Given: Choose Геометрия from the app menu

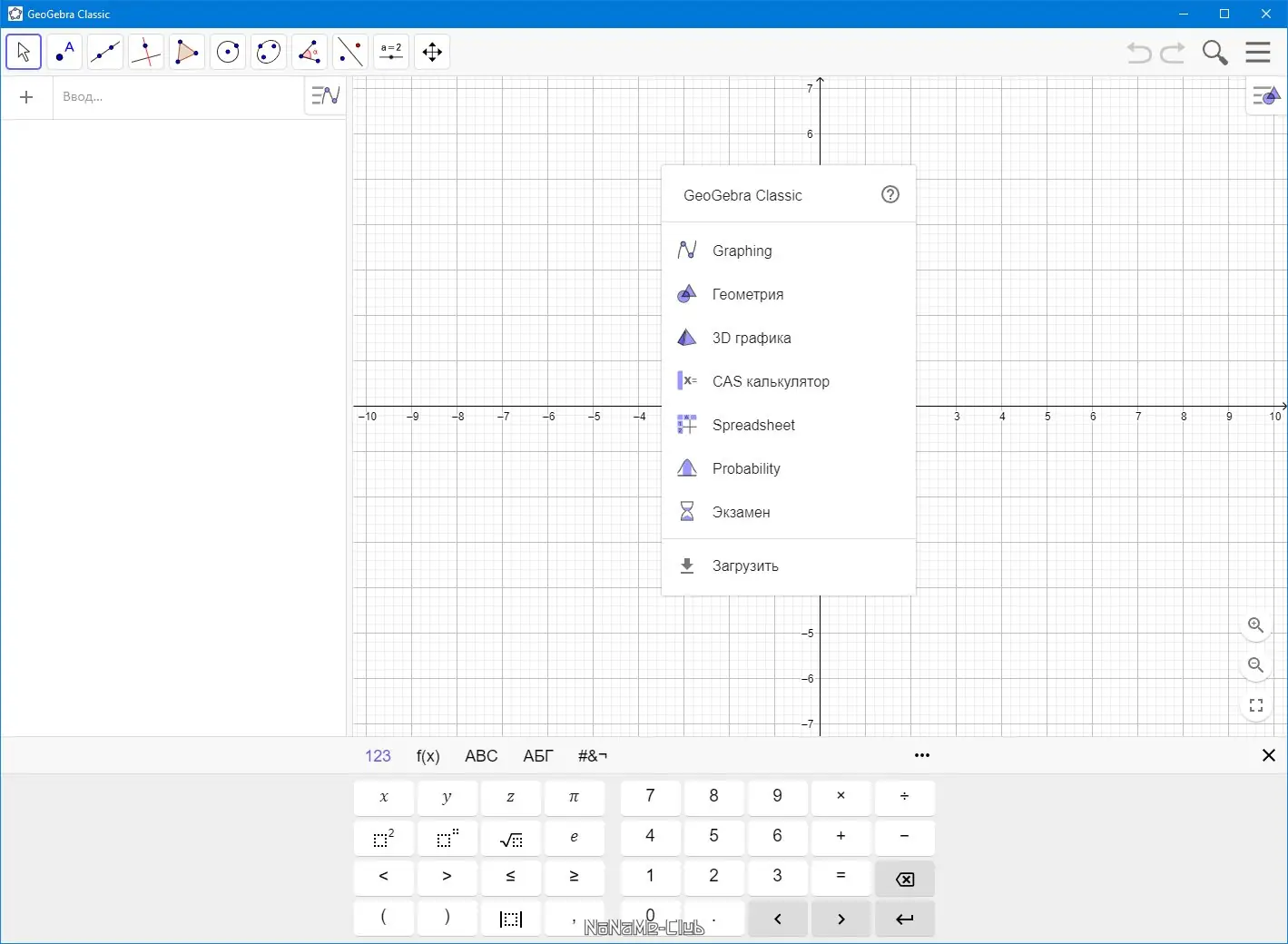Looking at the screenshot, I should (x=789, y=294).
